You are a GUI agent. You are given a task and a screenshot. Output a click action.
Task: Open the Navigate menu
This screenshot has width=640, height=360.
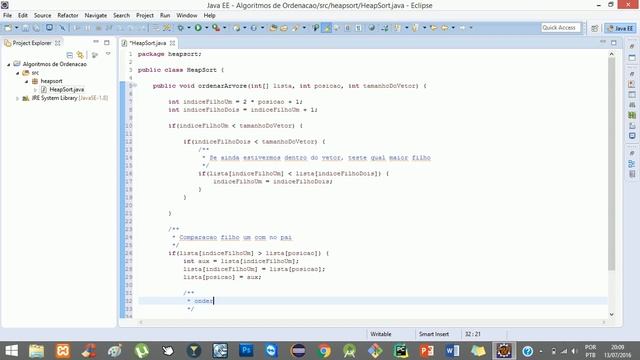click(96, 16)
